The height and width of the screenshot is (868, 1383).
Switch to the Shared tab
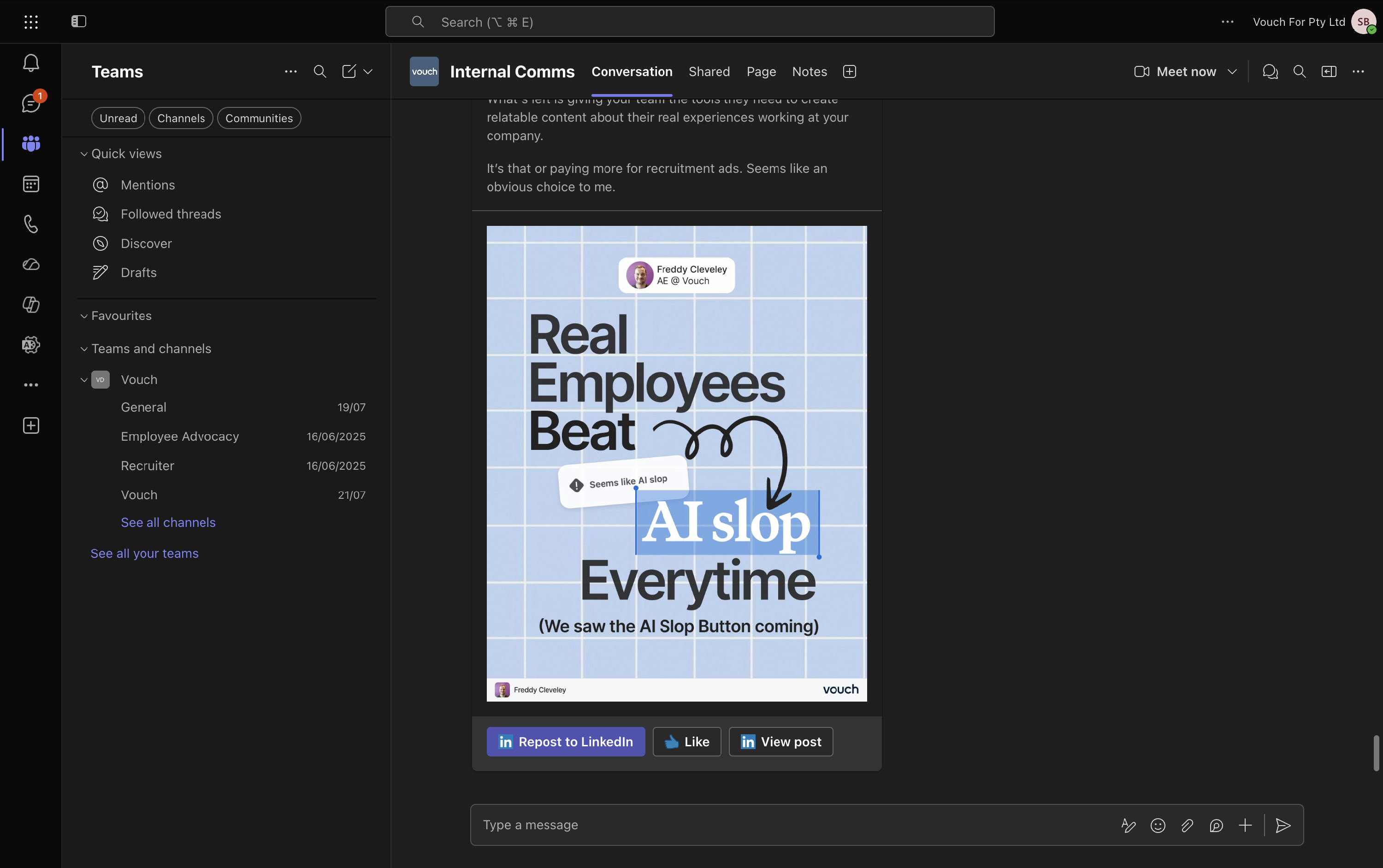point(709,72)
